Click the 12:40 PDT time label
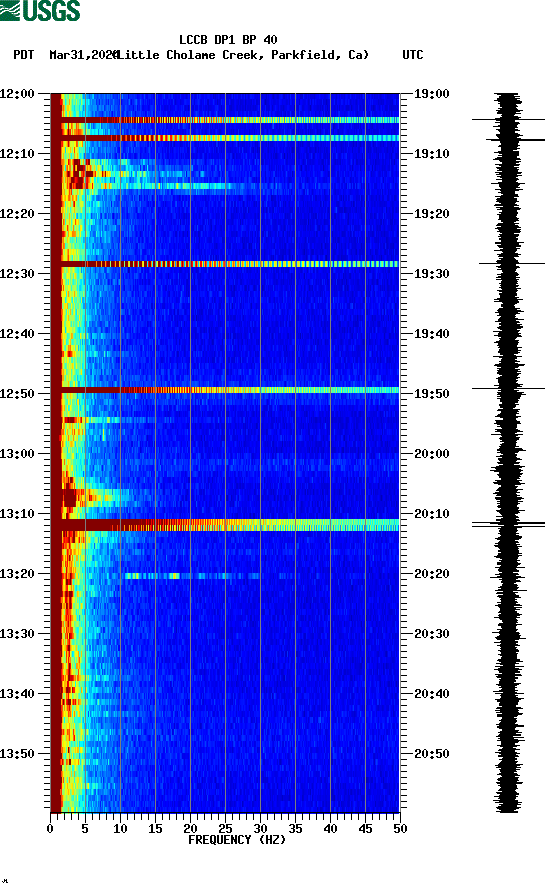Viewport: 552px width, 892px height. [x=17, y=334]
